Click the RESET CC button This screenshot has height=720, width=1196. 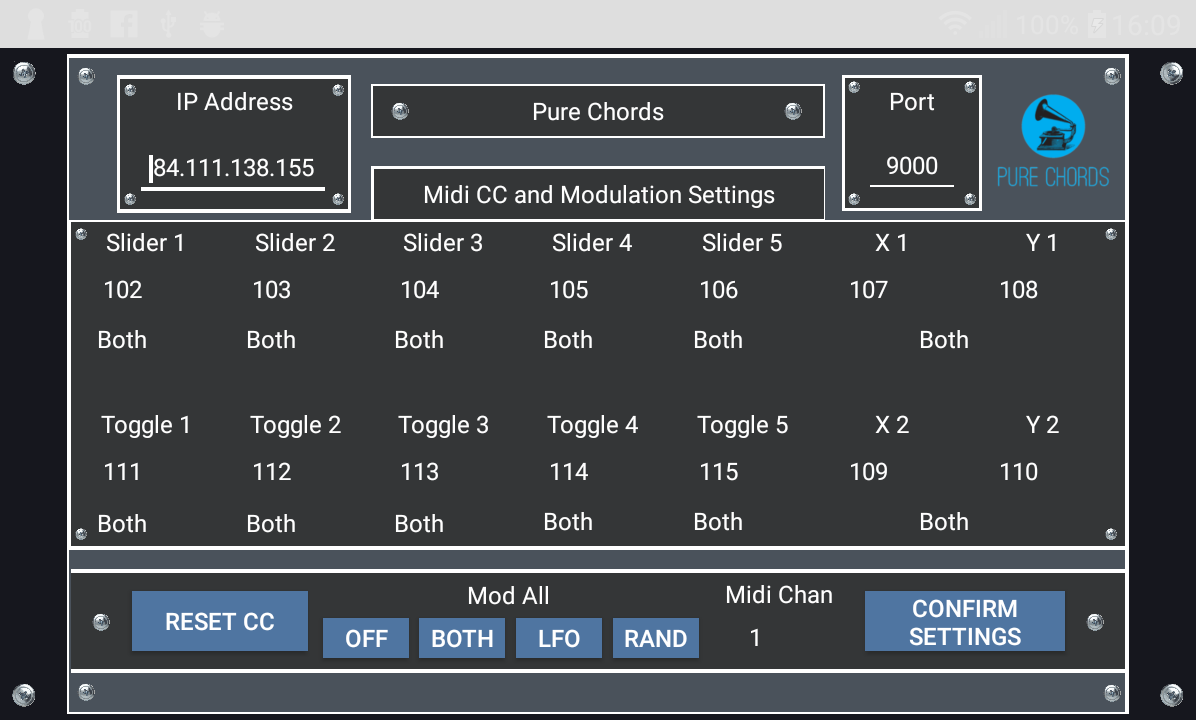pyautogui.click(x=220, y=621)
